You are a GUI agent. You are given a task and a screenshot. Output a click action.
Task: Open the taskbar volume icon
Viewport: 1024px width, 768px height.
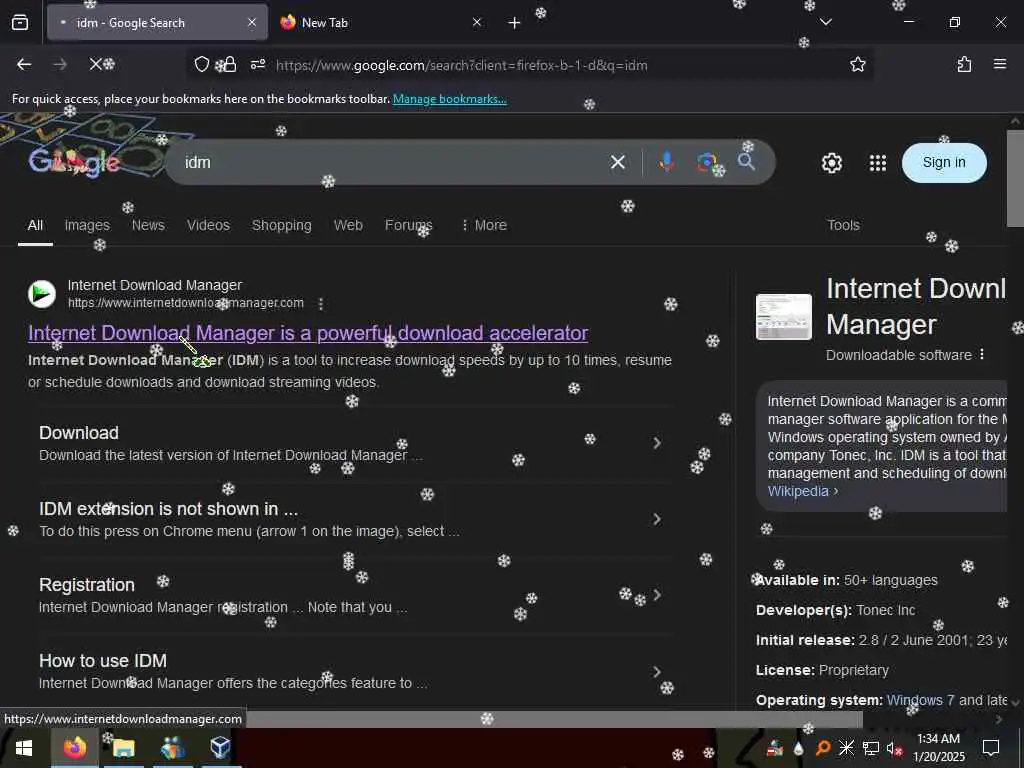click(x=893, y=748)
